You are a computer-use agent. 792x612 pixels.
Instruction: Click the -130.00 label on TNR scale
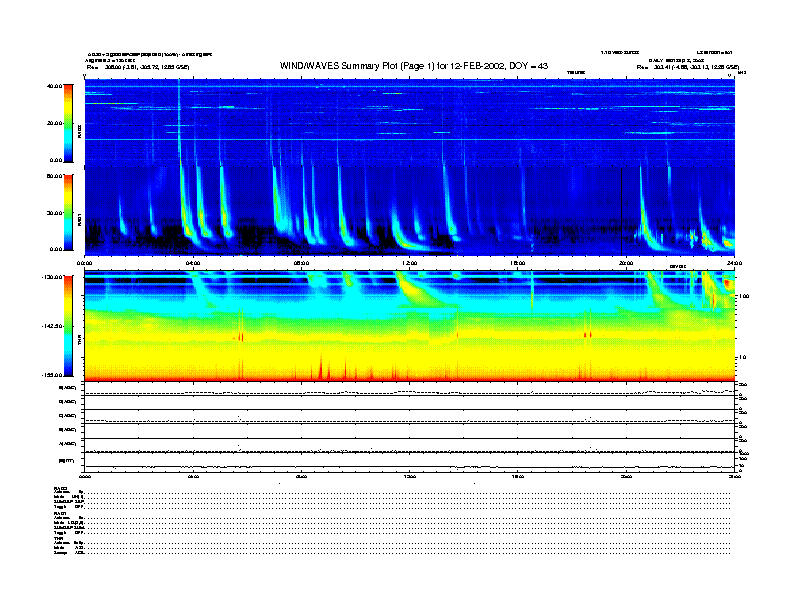[52, 277]
